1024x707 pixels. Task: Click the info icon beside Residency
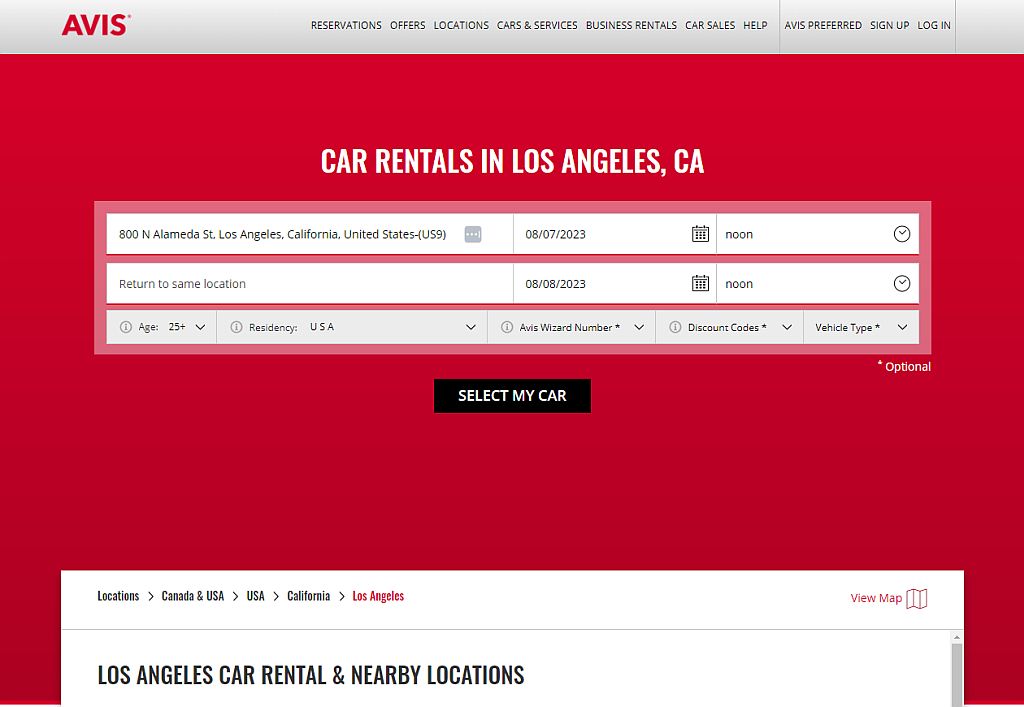[x=235, y=326]
